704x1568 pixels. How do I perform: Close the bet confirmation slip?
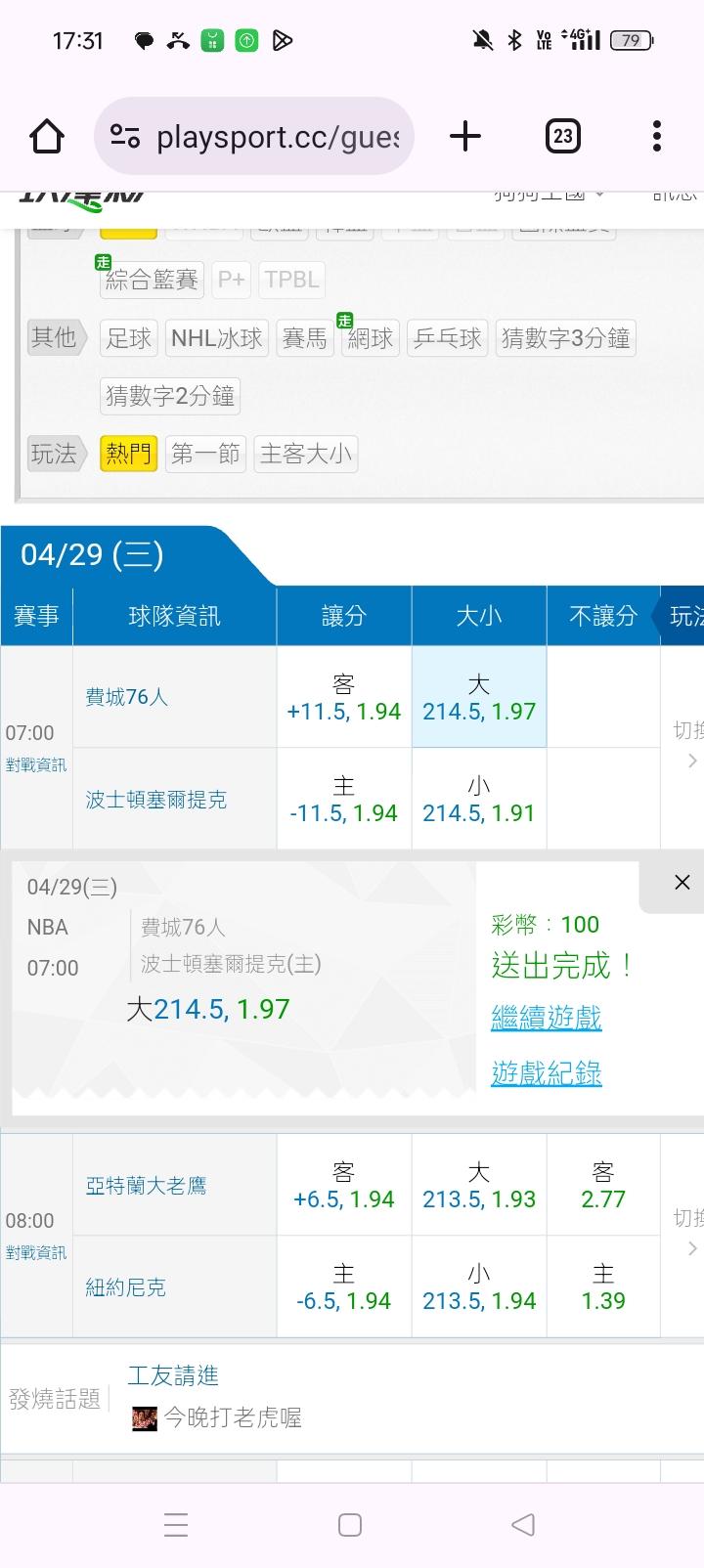point(682,883)
